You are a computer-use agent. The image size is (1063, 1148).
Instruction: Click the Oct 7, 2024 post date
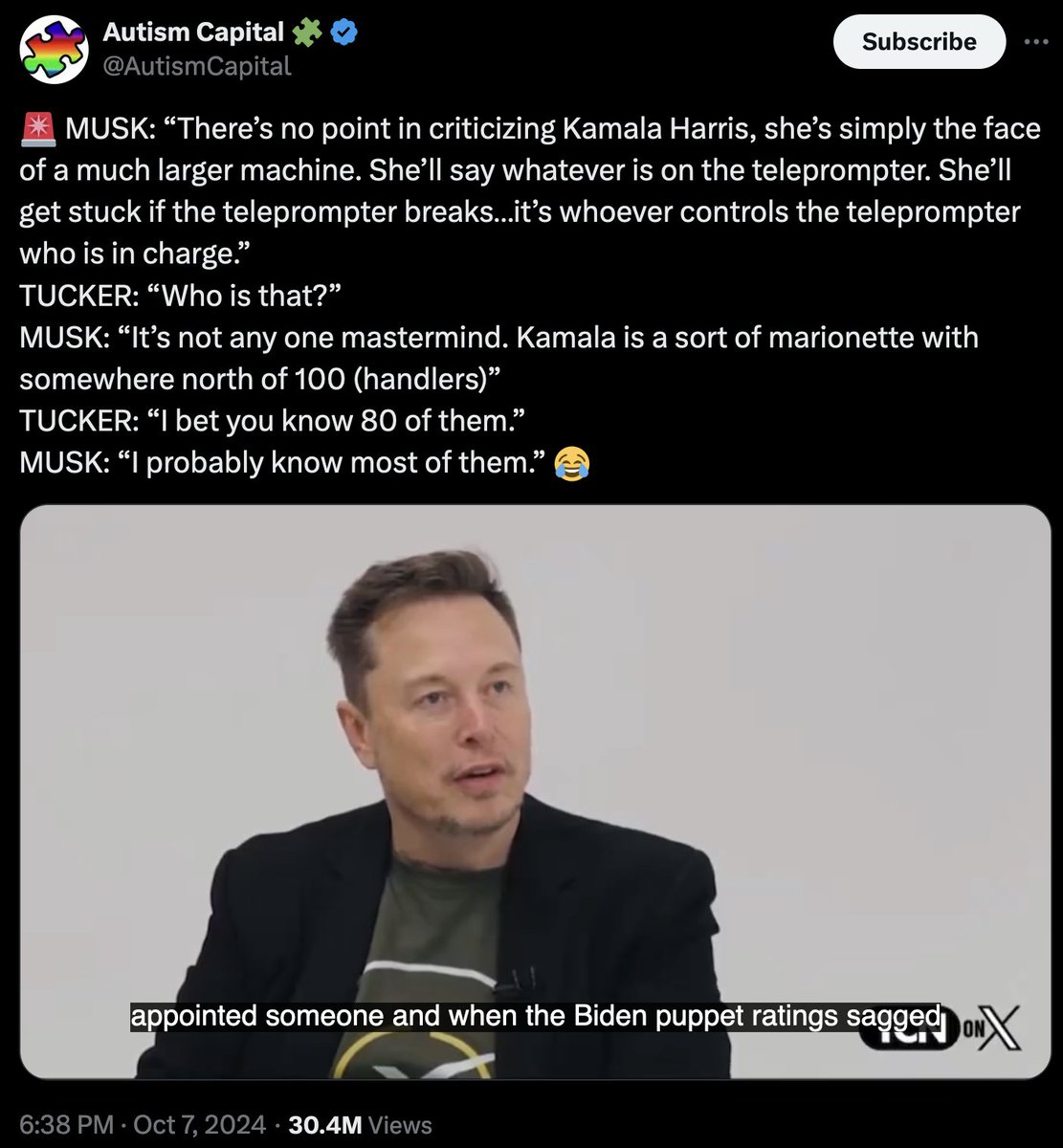click(198, 1125)
